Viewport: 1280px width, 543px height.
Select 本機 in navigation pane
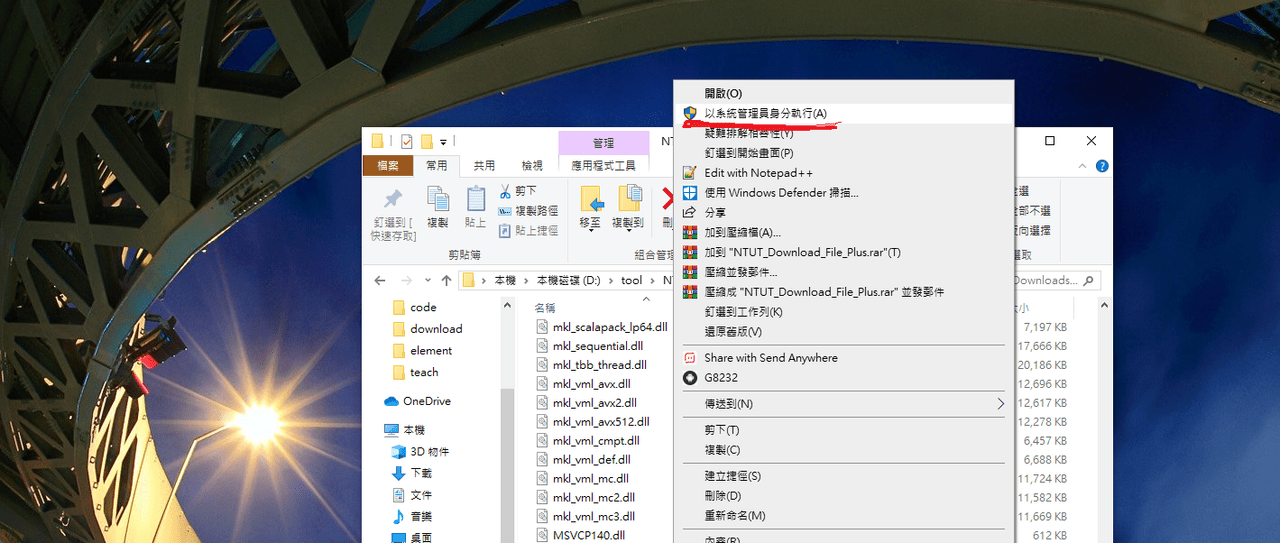click(x=414, y=430)
